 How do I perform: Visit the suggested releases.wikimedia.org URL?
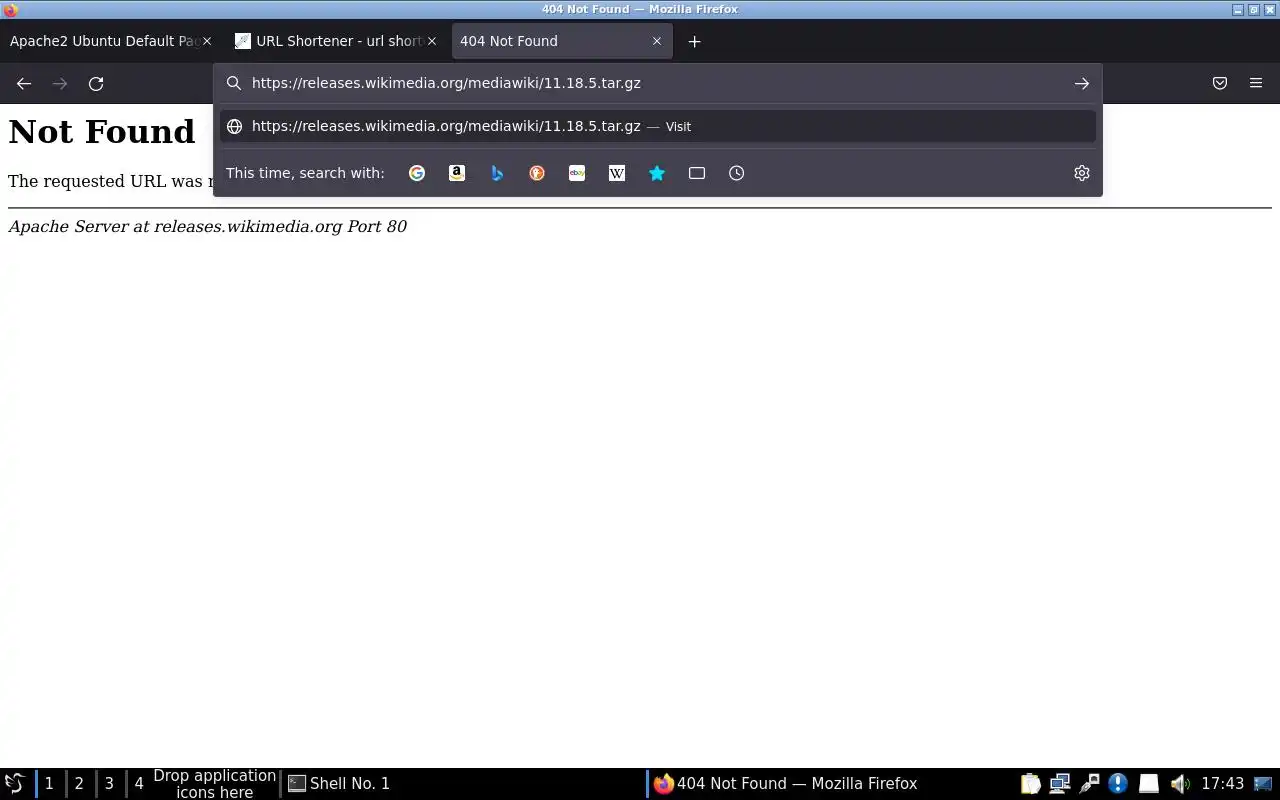point(658,126)
